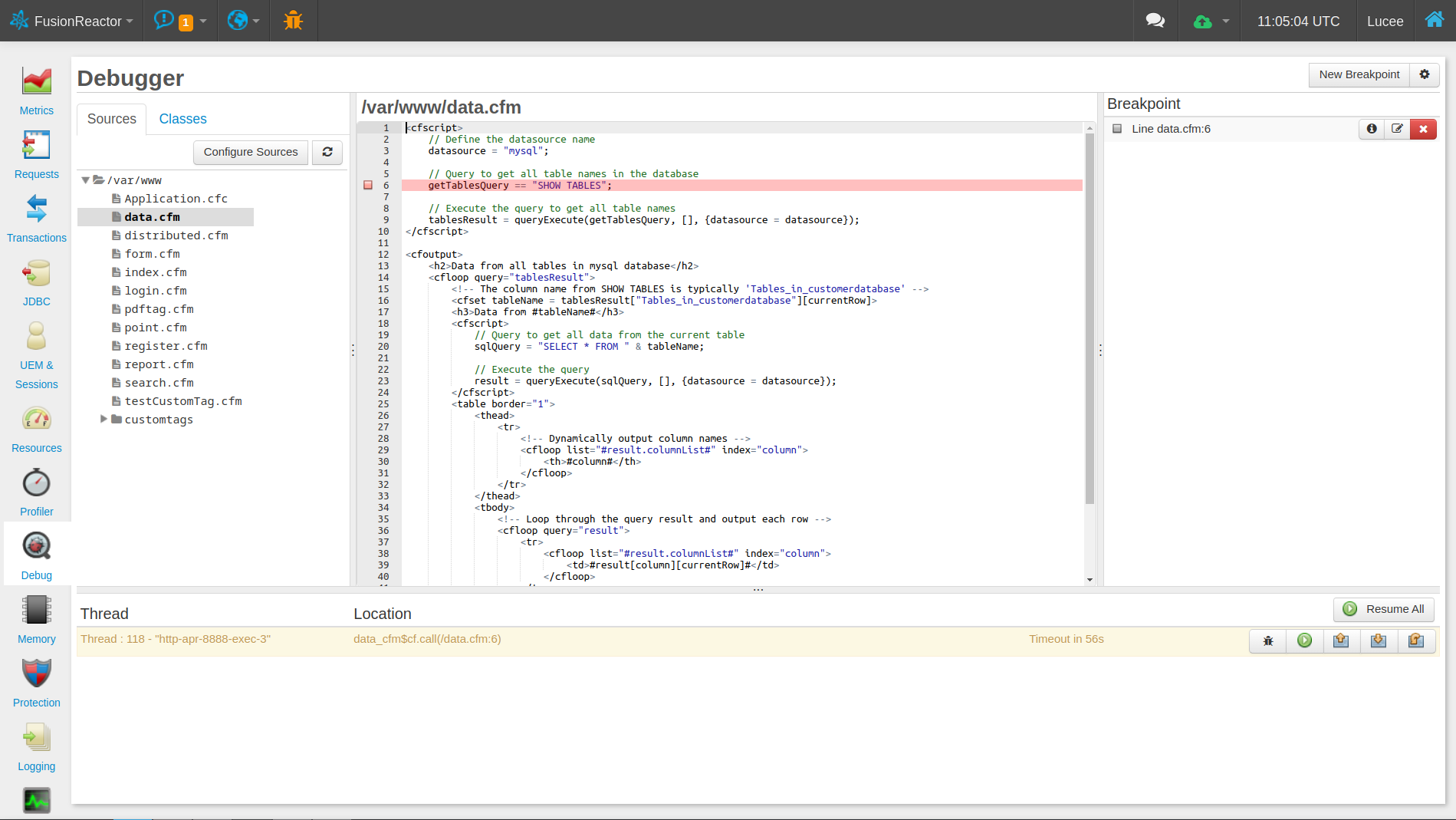Open the Requests section in sidebar
Screen dimensions: 1456x820
coord(37,154)
